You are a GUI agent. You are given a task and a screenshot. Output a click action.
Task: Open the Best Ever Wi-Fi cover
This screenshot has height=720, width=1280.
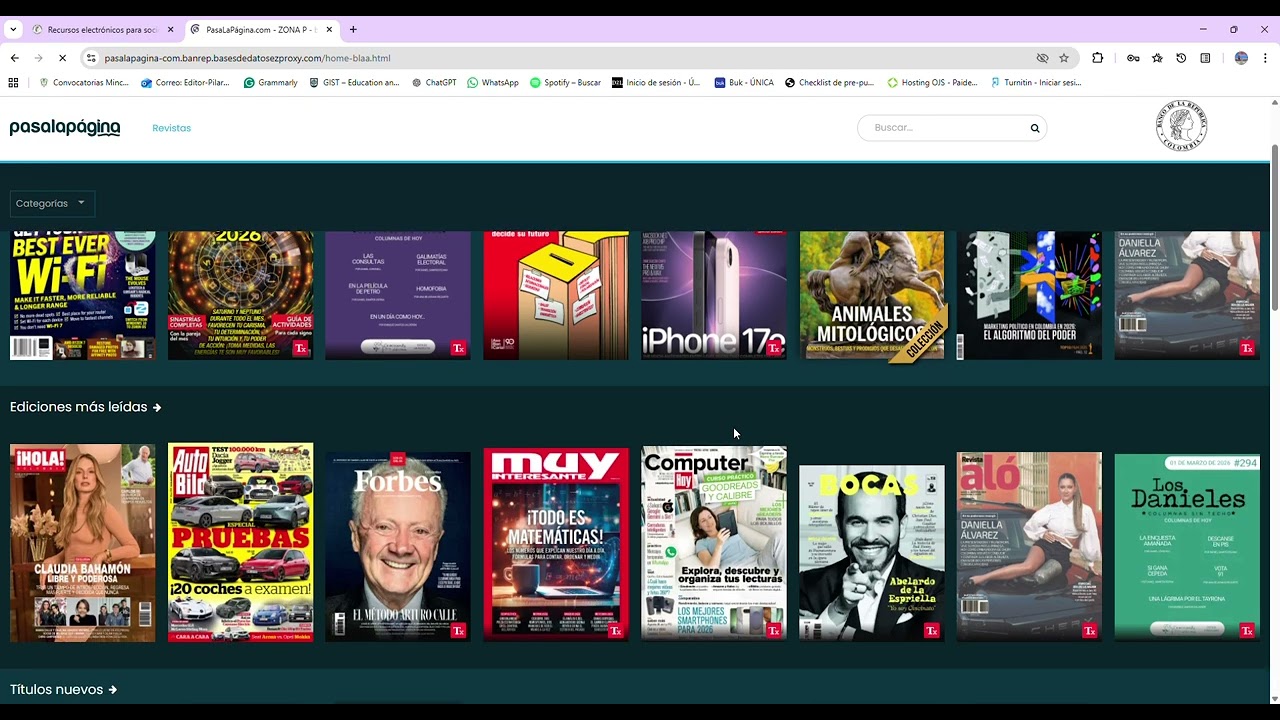click(x=83, y=296)
